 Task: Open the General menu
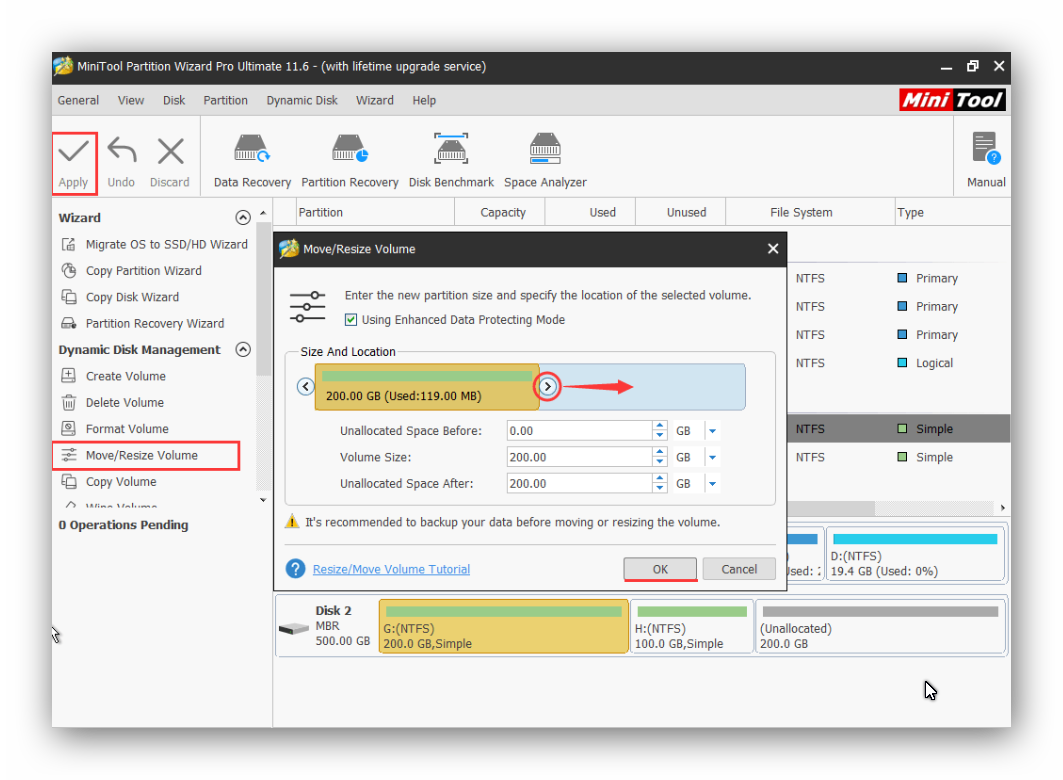(x=78, y=100)
